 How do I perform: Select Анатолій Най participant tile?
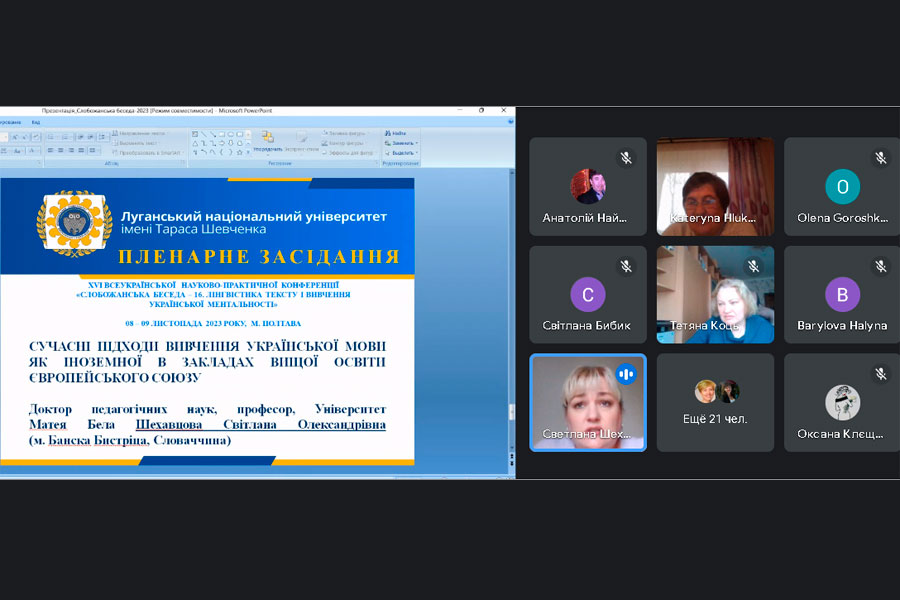tap(588, 186)
